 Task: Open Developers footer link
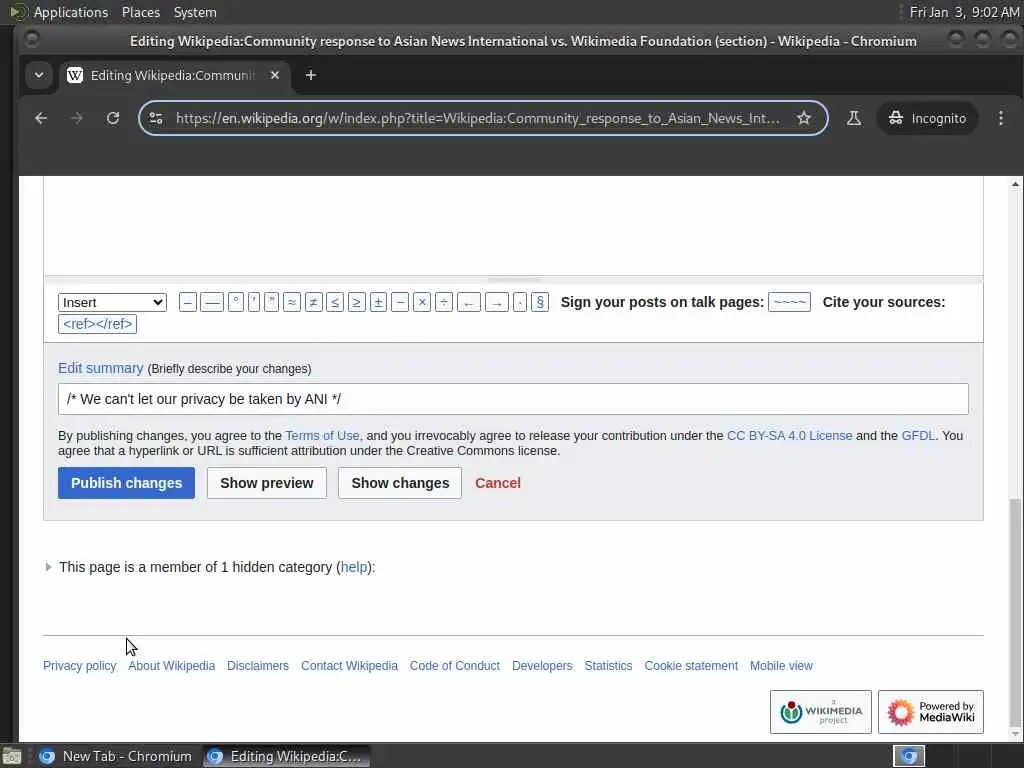pyautogui.click(x=542, y=665)
